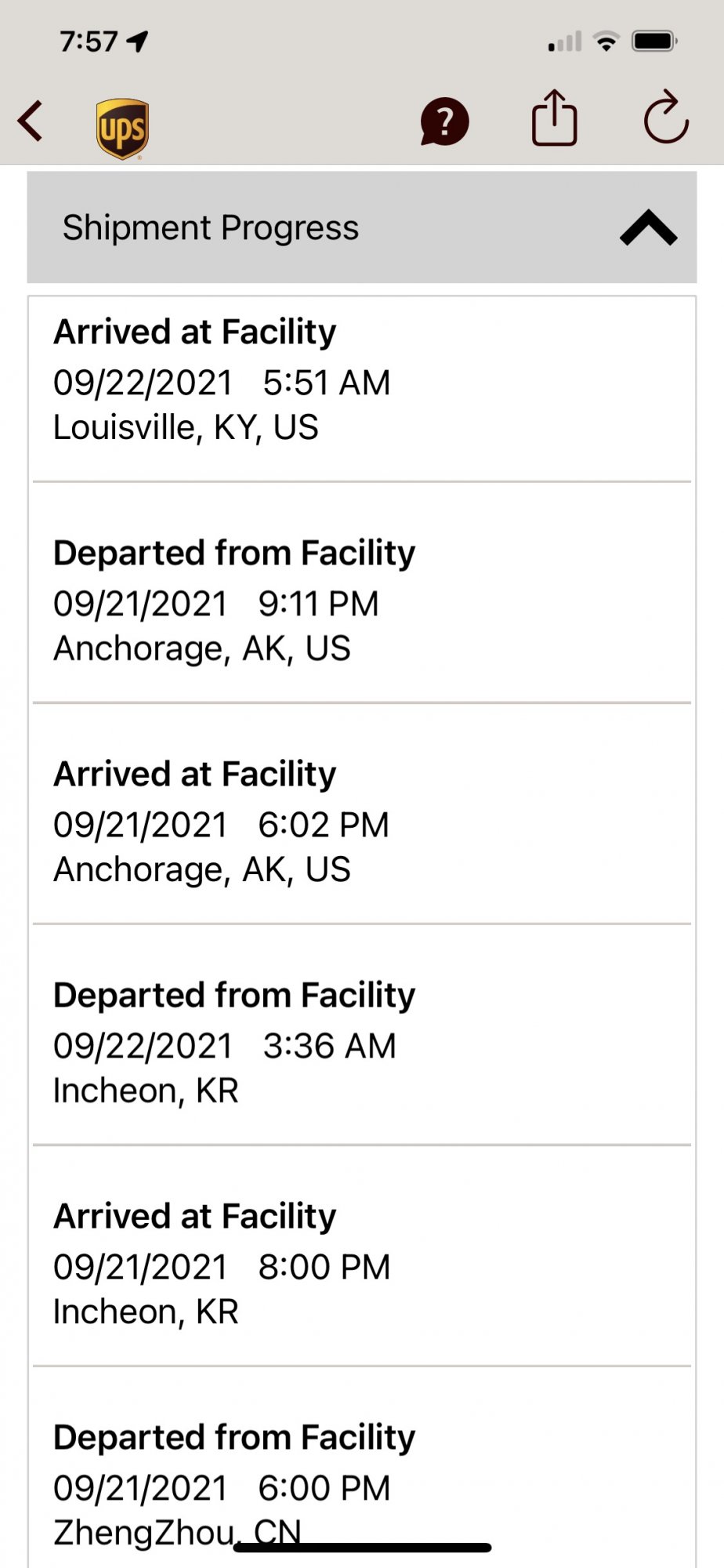The image size is (724, 1568).
Task: Tap the UPS shield logo
Action: 122,129
